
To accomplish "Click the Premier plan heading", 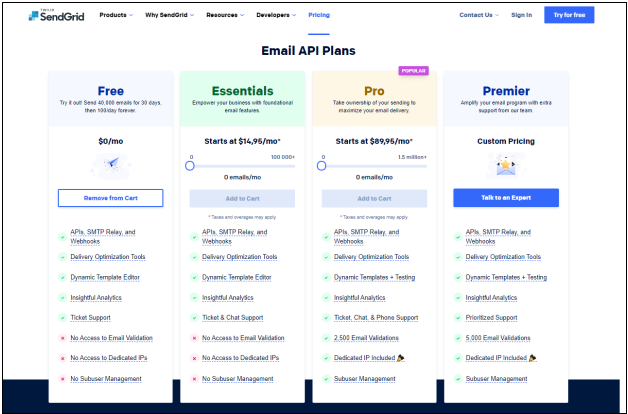I will (x=506, y=91).
